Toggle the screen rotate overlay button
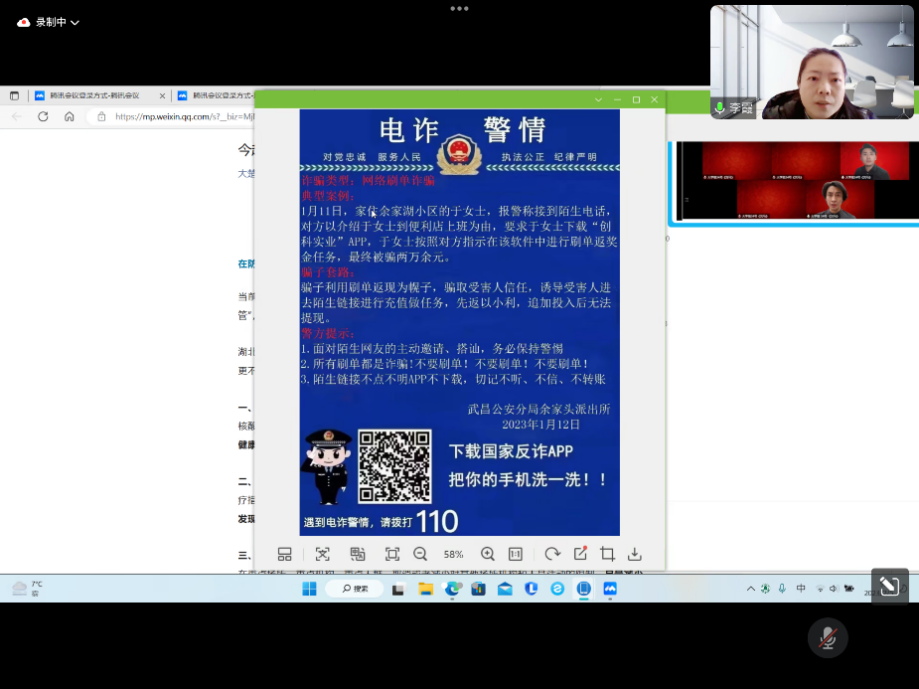This screenshot has height=689, width=919. [x=889, y=586]
